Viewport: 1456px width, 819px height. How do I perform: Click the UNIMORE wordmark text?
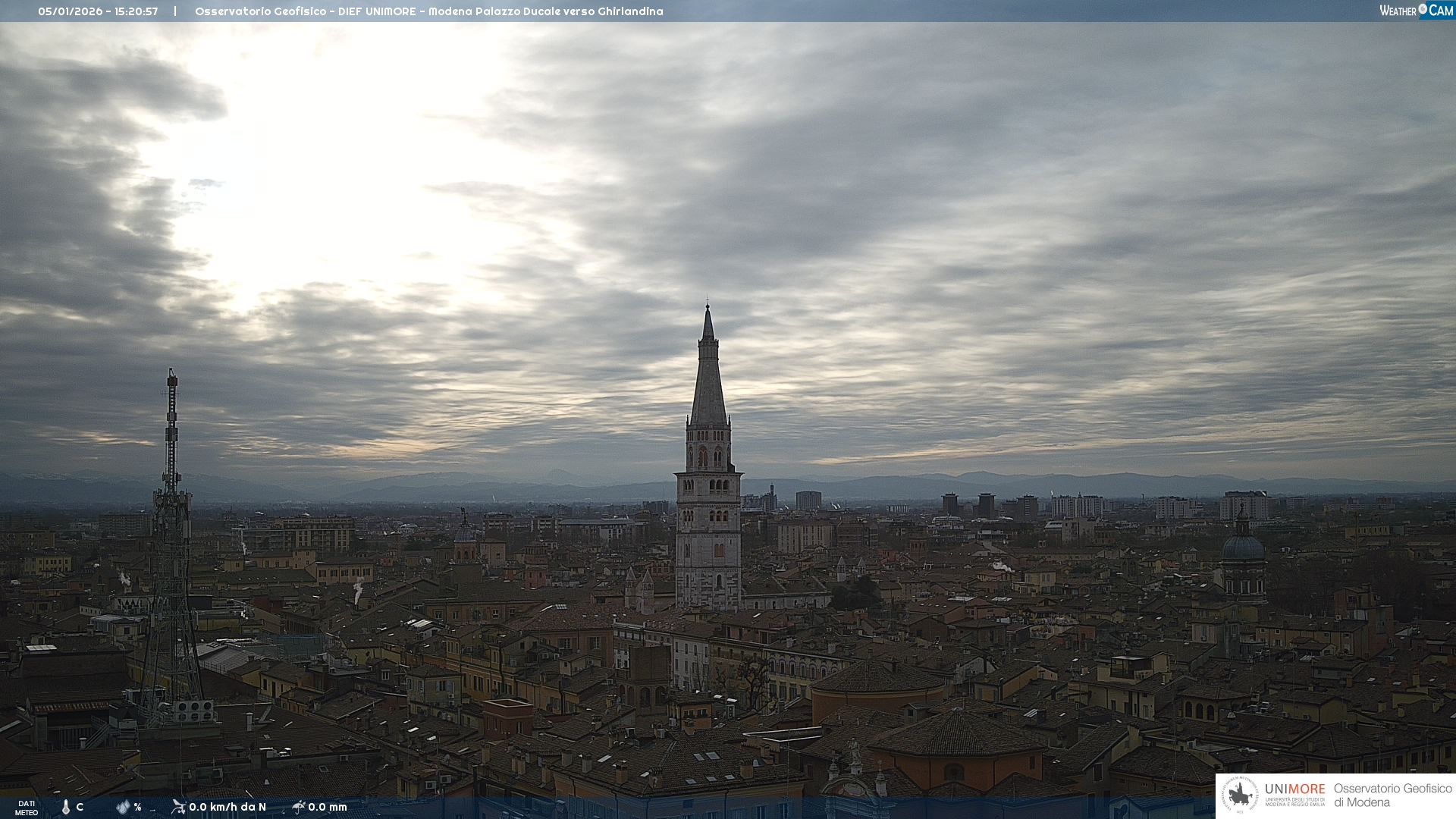1294,789
